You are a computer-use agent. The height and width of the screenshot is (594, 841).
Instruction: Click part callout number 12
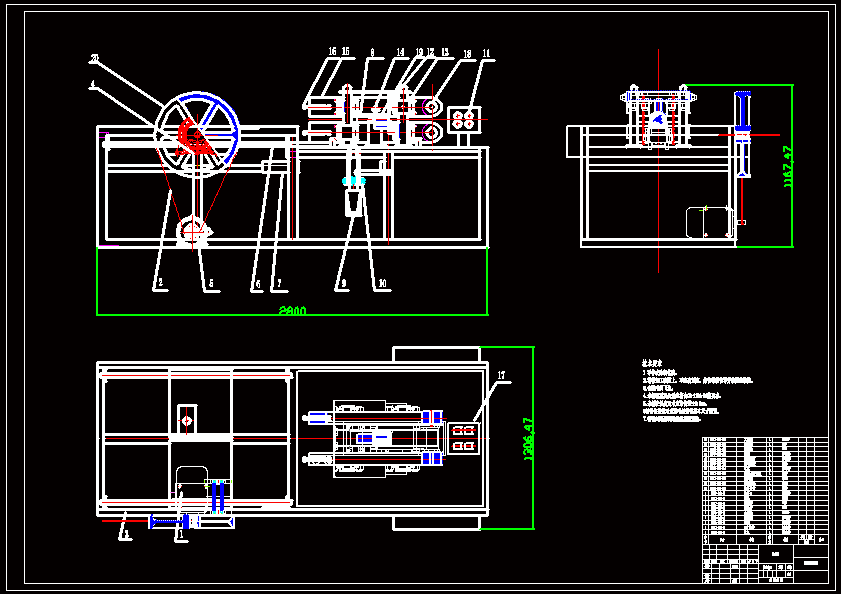point(430,52)
